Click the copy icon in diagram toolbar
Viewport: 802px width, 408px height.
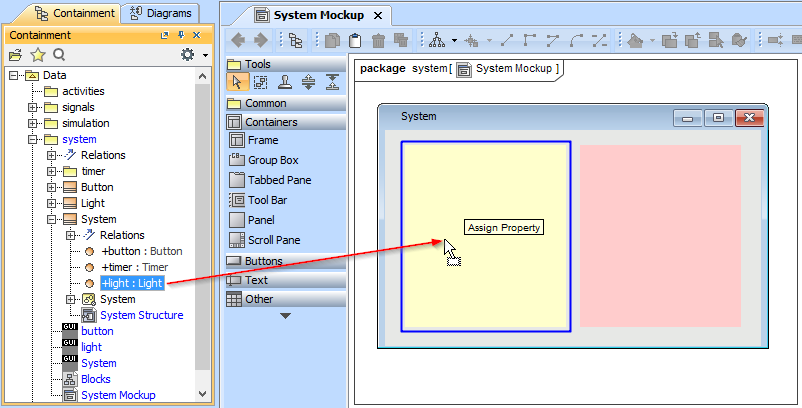[x=332, y=40]
